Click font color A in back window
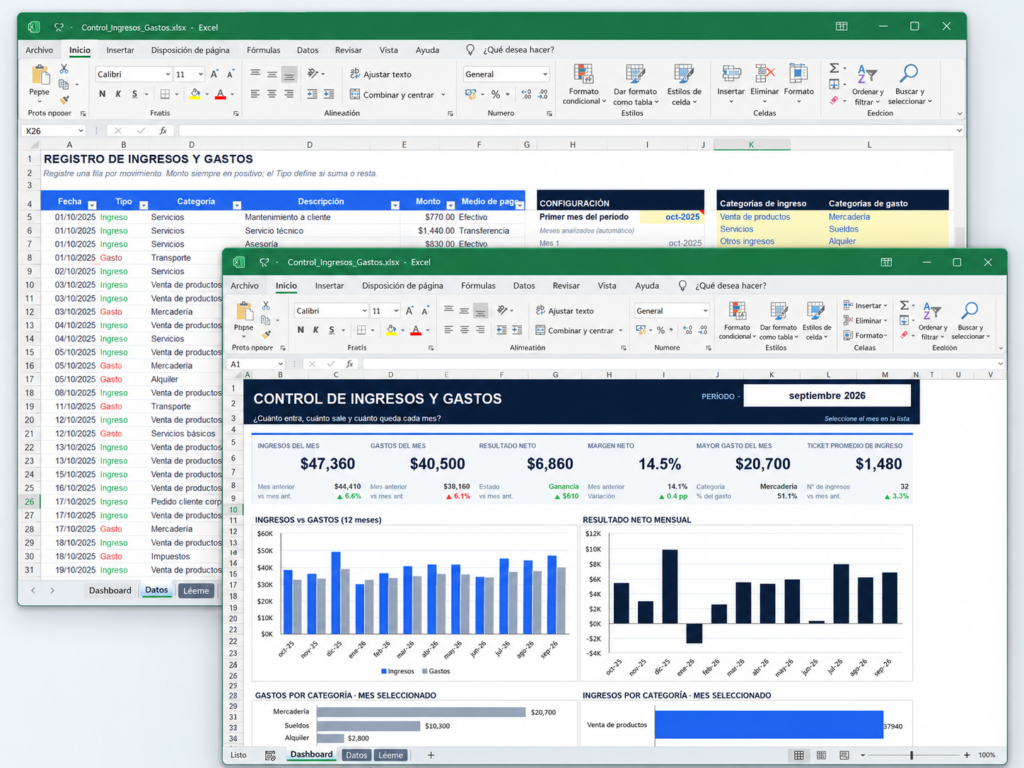This screenshot has width=1024, height=768. 221,94
